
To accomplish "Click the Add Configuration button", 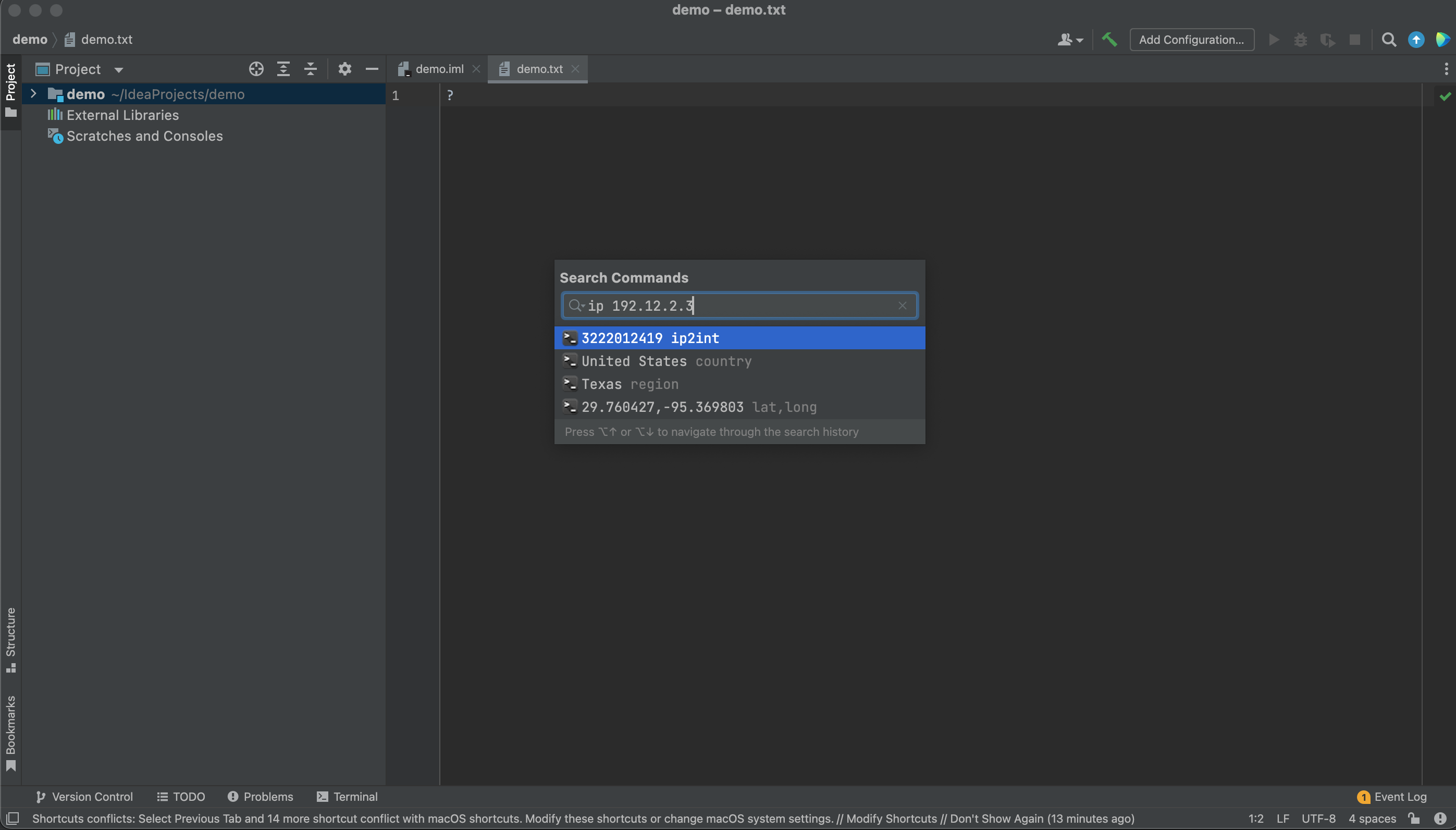I will coord(1191,39).
